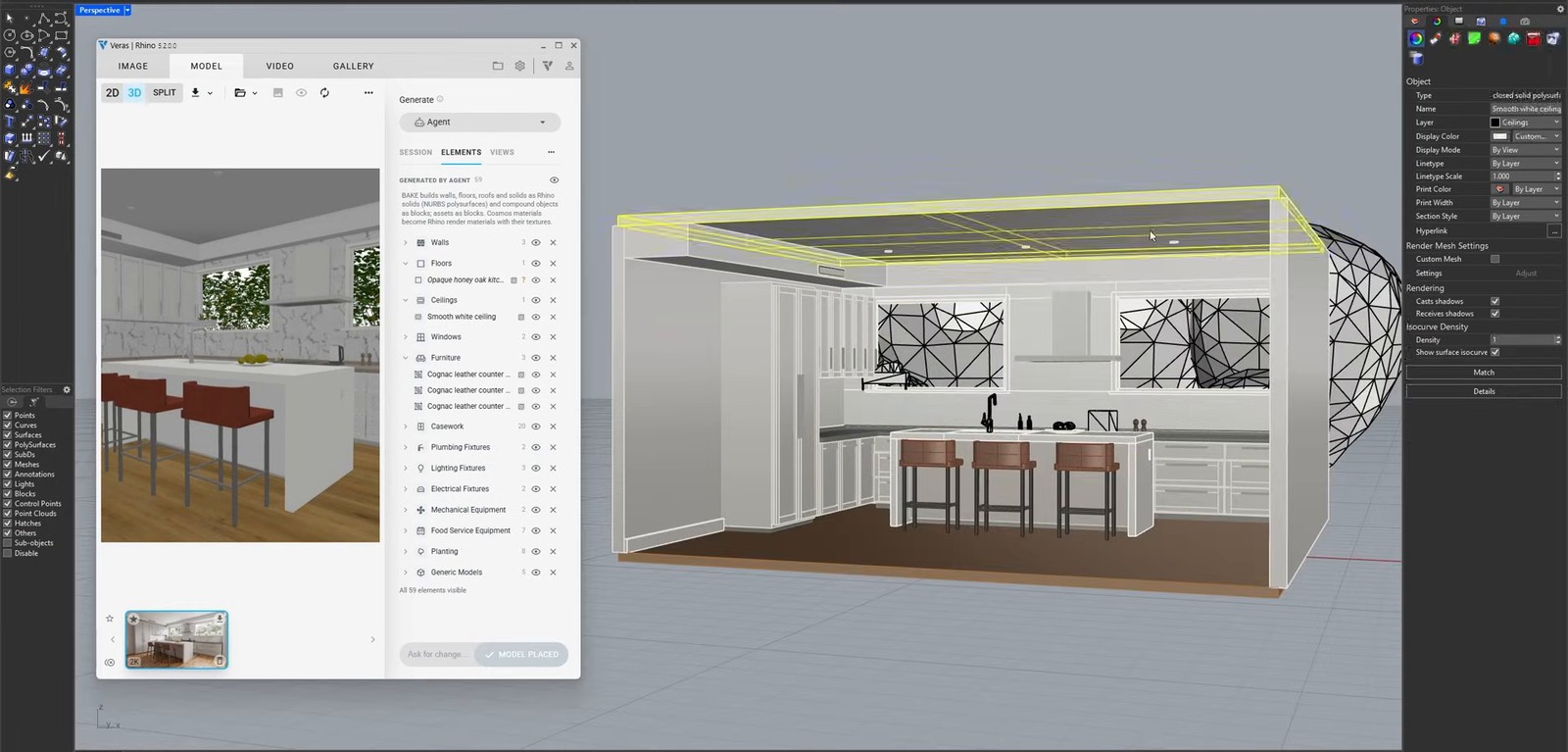Select the Text object tool

click(x=10, y=122)
